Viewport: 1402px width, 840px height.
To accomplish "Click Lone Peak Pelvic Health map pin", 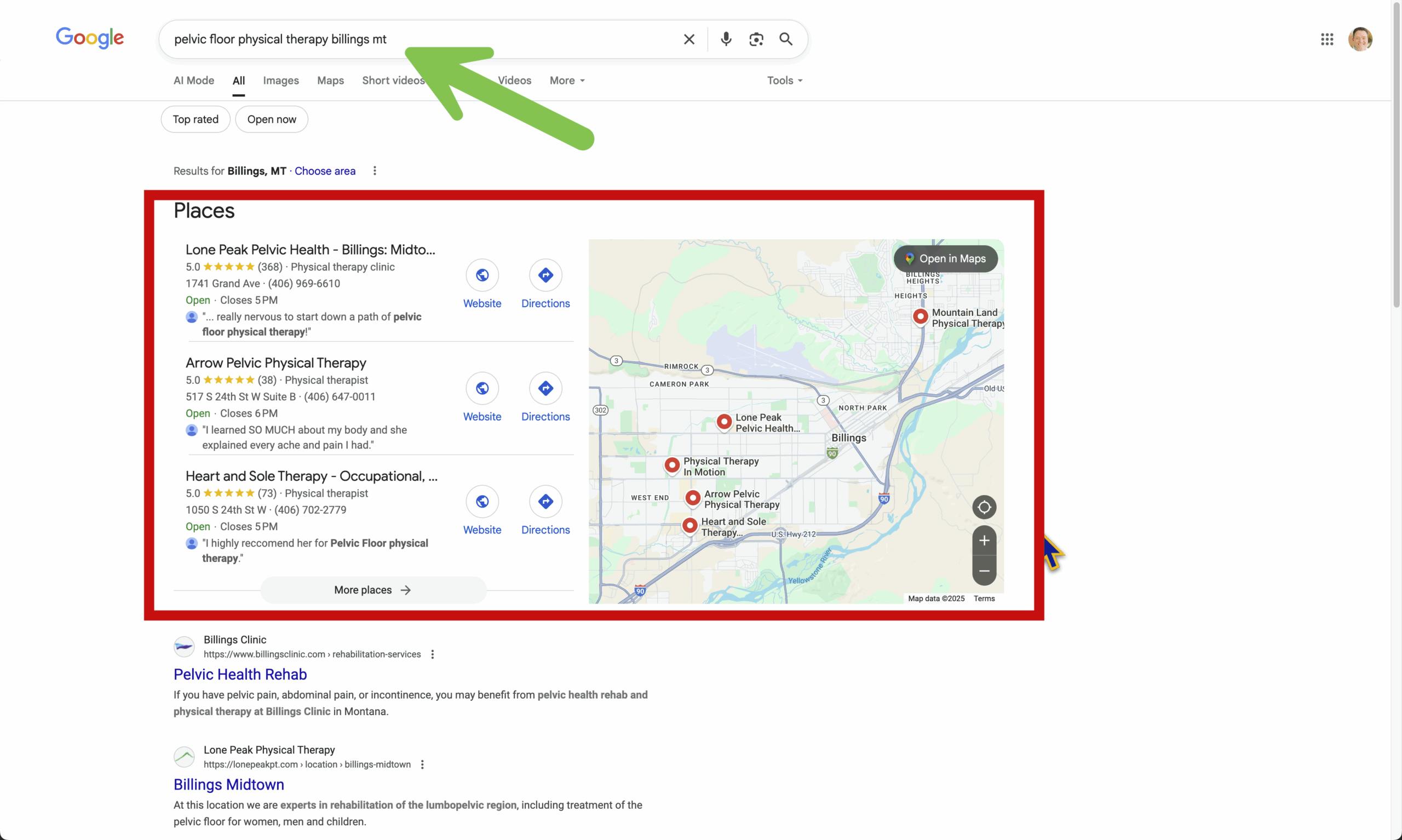I will point(724,422).
